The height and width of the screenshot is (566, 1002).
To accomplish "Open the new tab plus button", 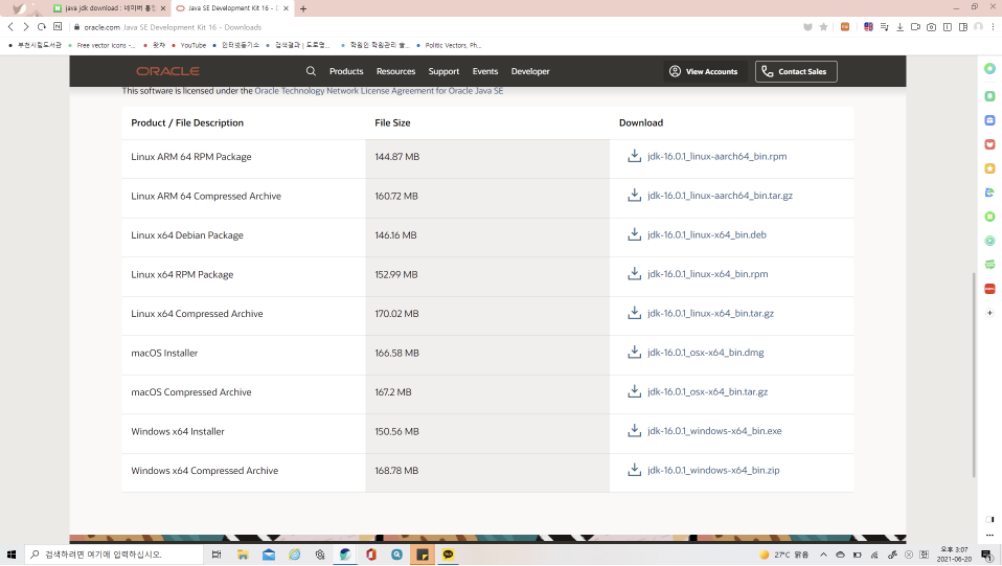I will tap(304, 8).
